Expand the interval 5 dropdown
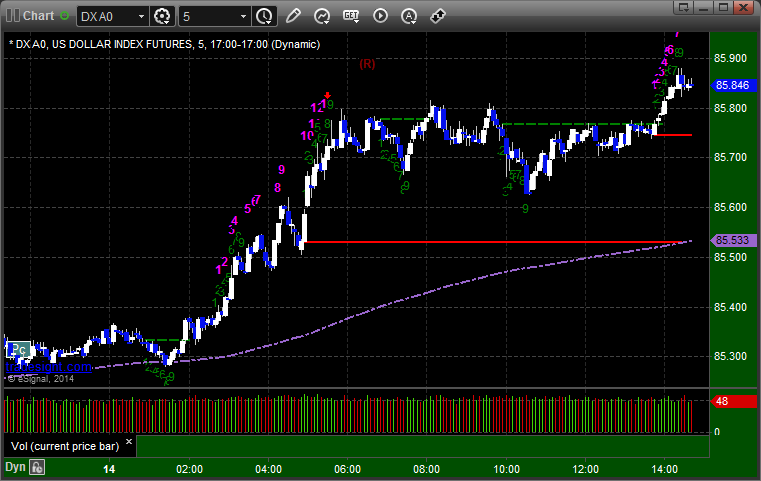Image resolution: width=761 pixels, height=481 pixels. [243, 17]
